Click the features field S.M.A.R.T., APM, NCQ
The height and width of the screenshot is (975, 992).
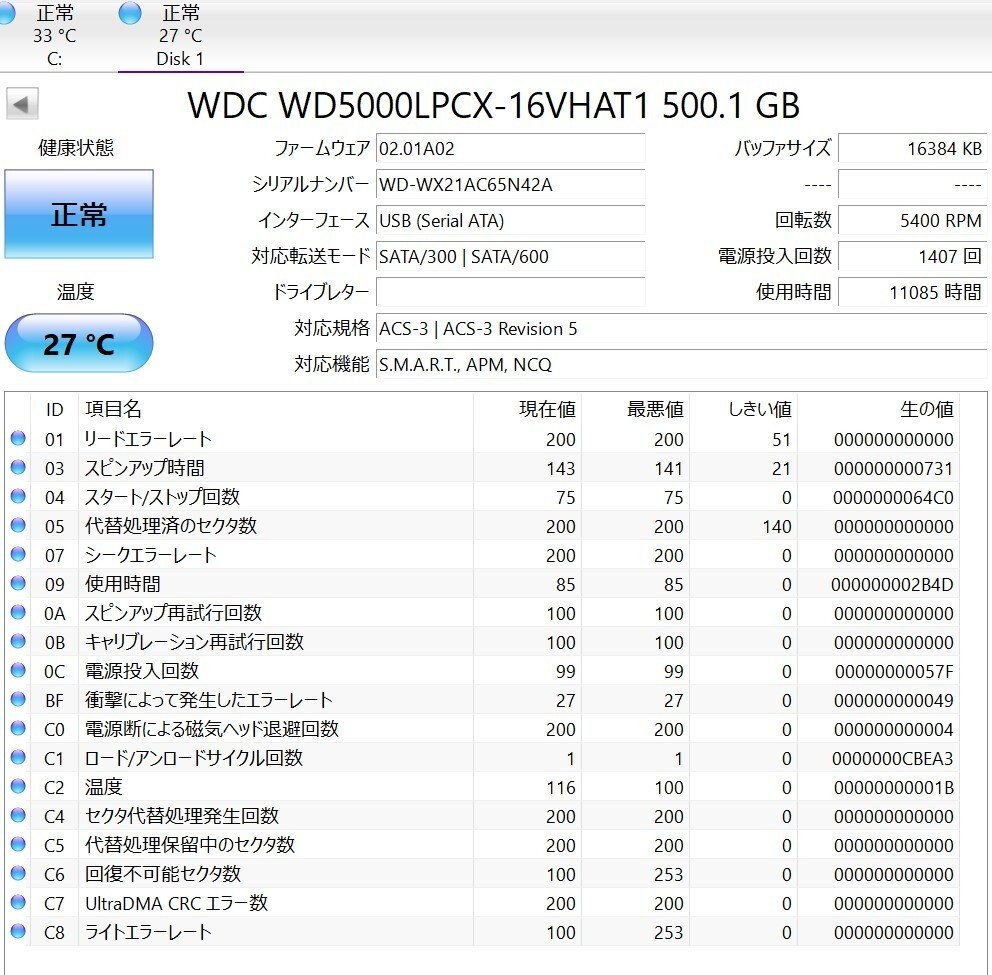(681, 364)
